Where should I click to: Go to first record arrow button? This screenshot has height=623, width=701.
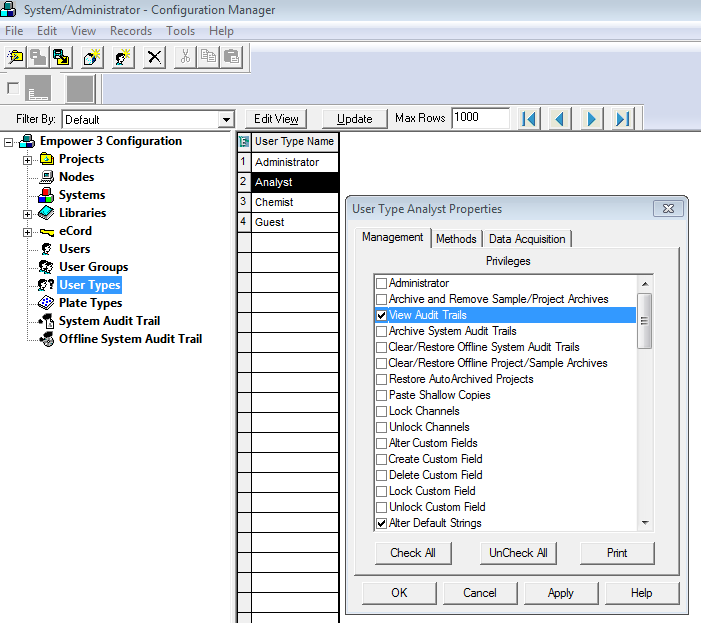(x=529, y=119)
